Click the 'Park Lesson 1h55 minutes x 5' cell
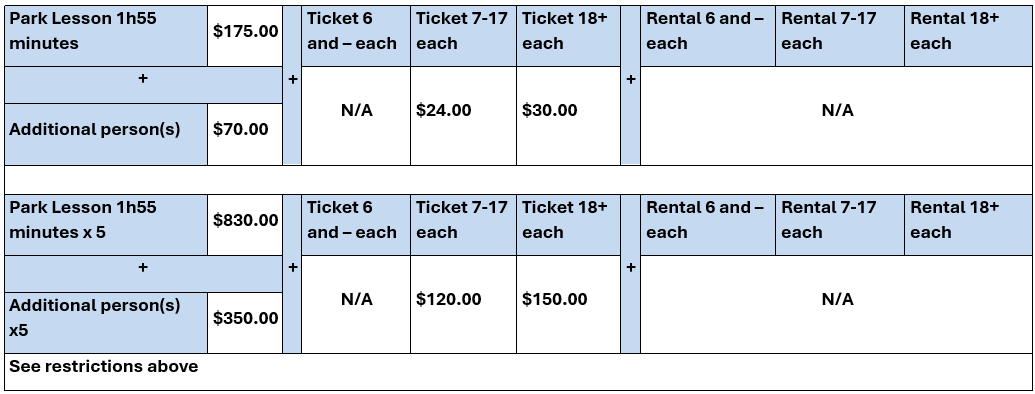This screenshot has width=1035, height=394. 106,220
